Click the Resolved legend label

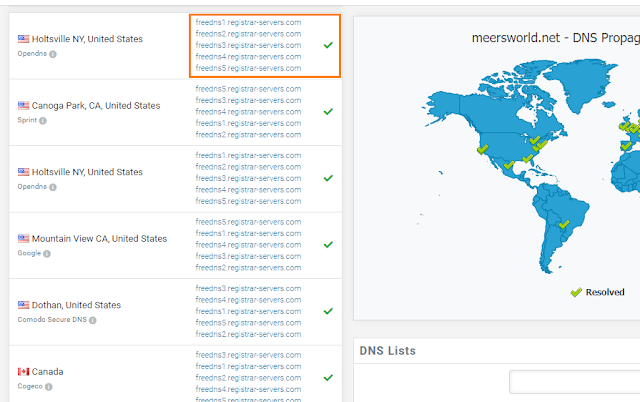[x=605, y=292]
